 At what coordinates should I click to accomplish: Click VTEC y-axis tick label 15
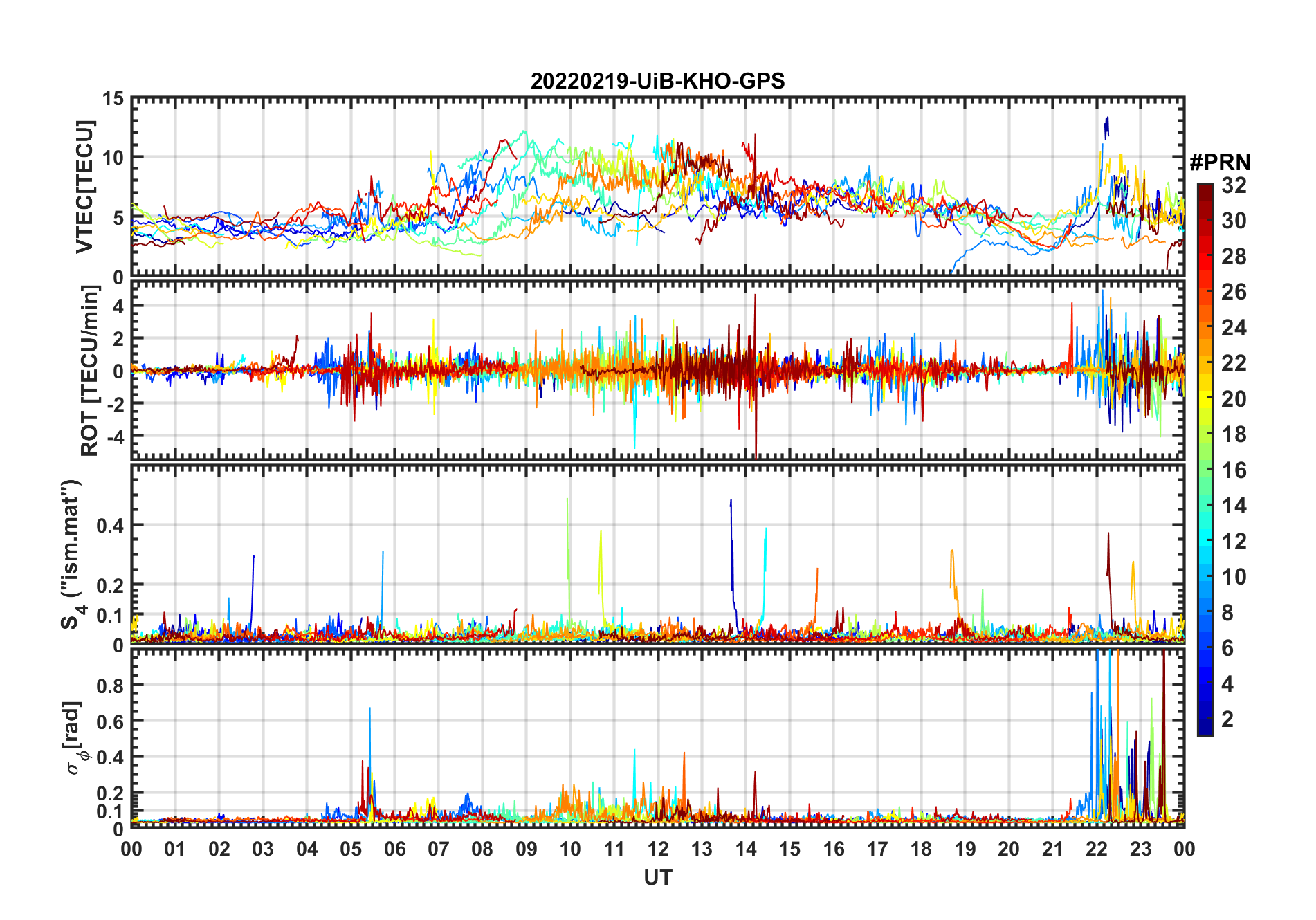click(x=113, y=98)
